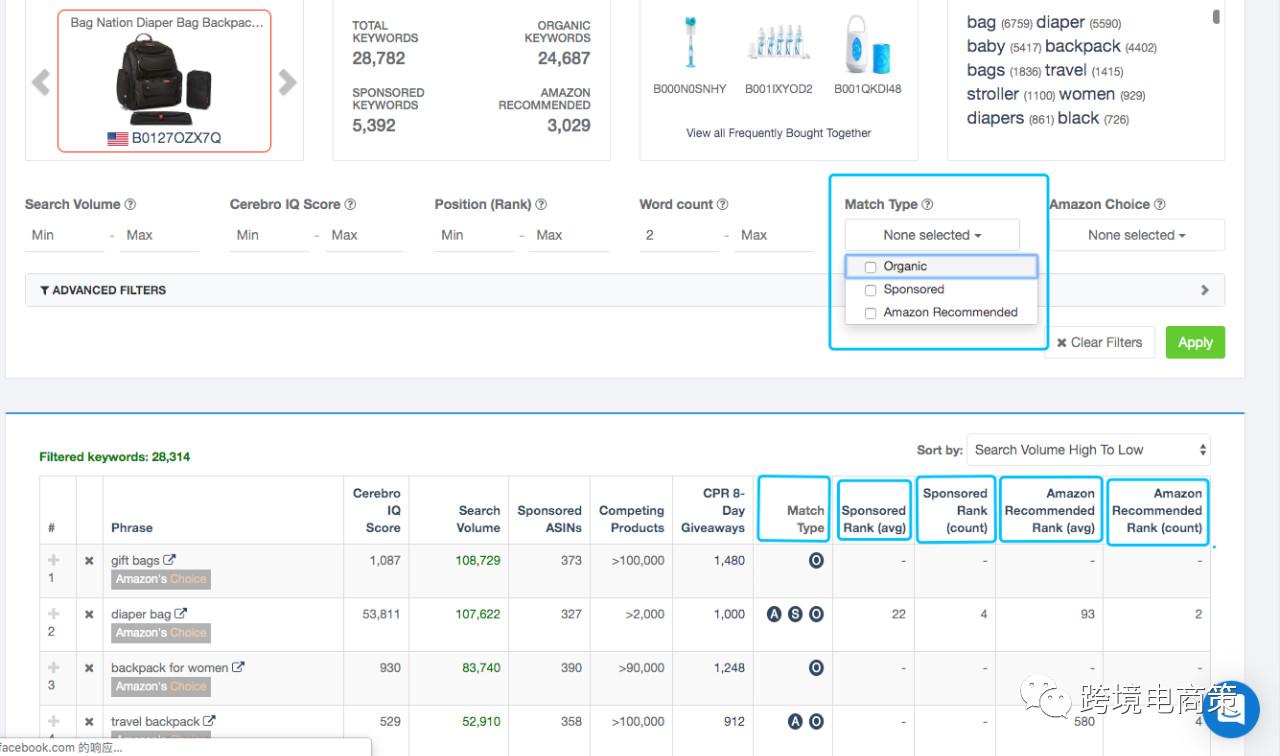
Task: Open Search Volume help tooltip icon
Action: 130,204
